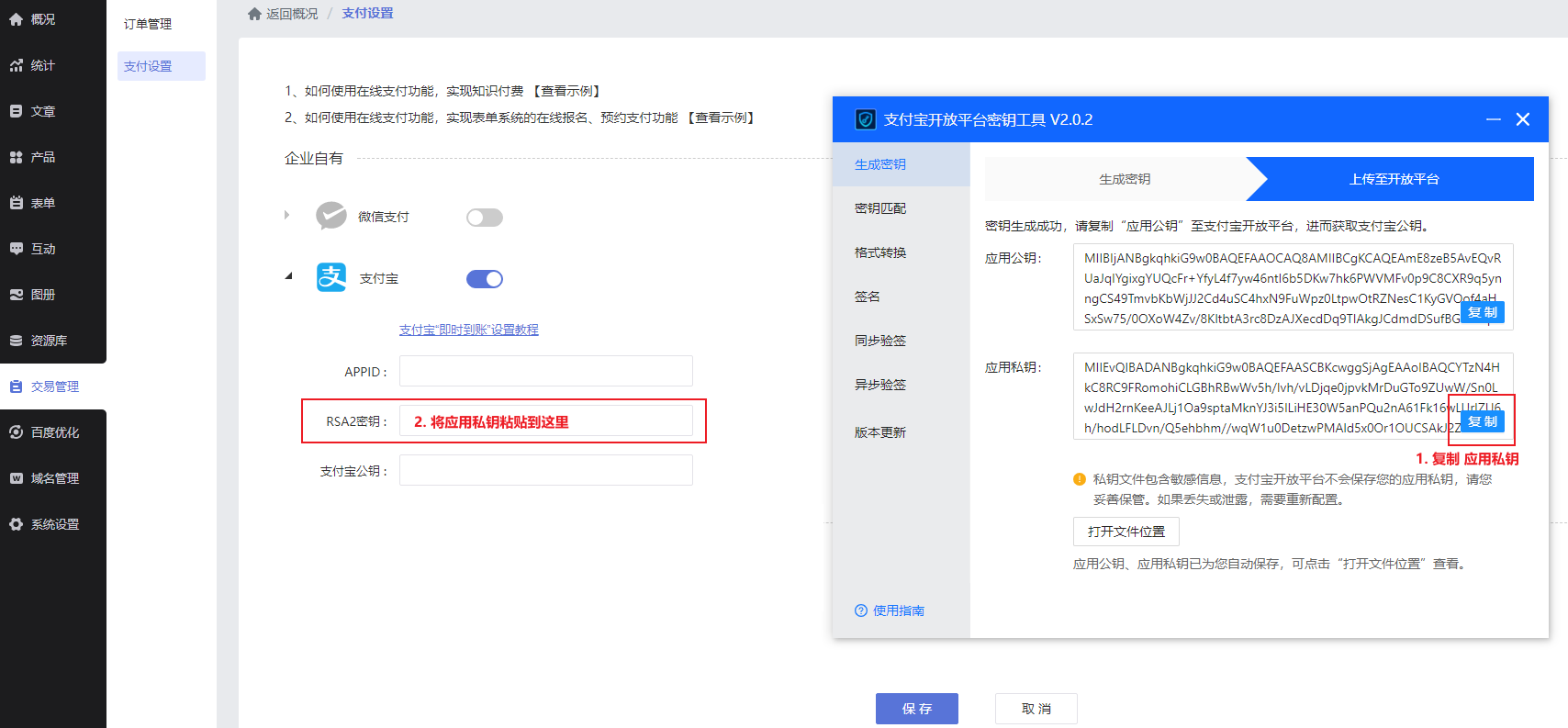
Task: Focus the 支付宝公钥 input field
Action: click(x=546, y=470)
